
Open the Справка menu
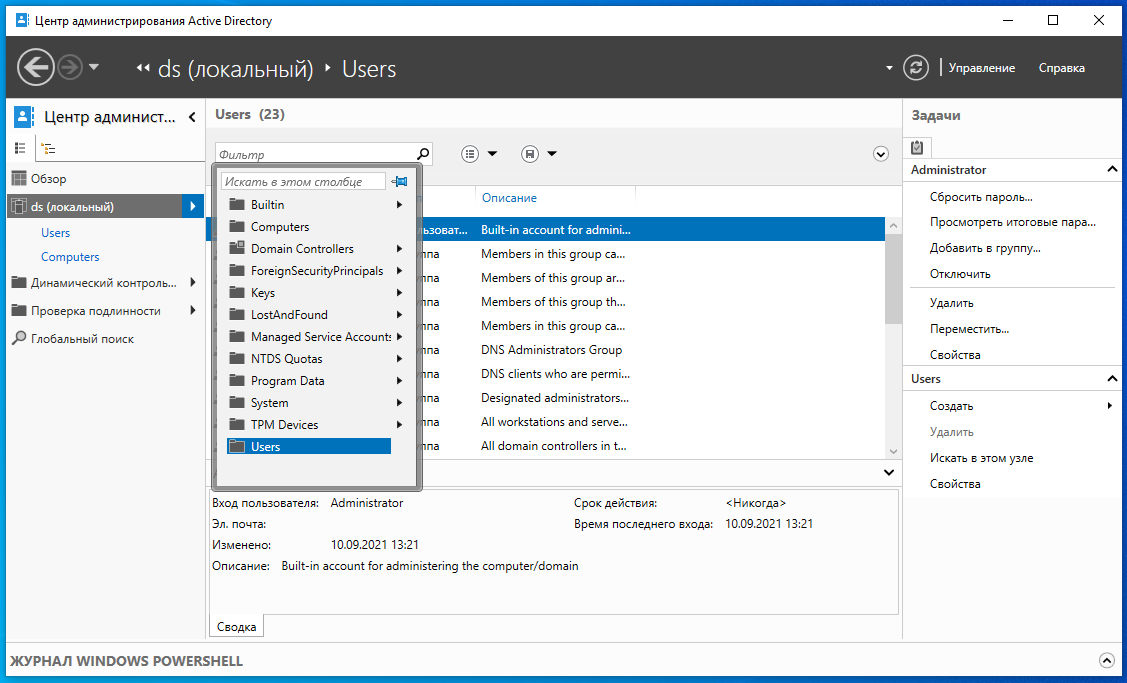click(x=1061, y=68)
